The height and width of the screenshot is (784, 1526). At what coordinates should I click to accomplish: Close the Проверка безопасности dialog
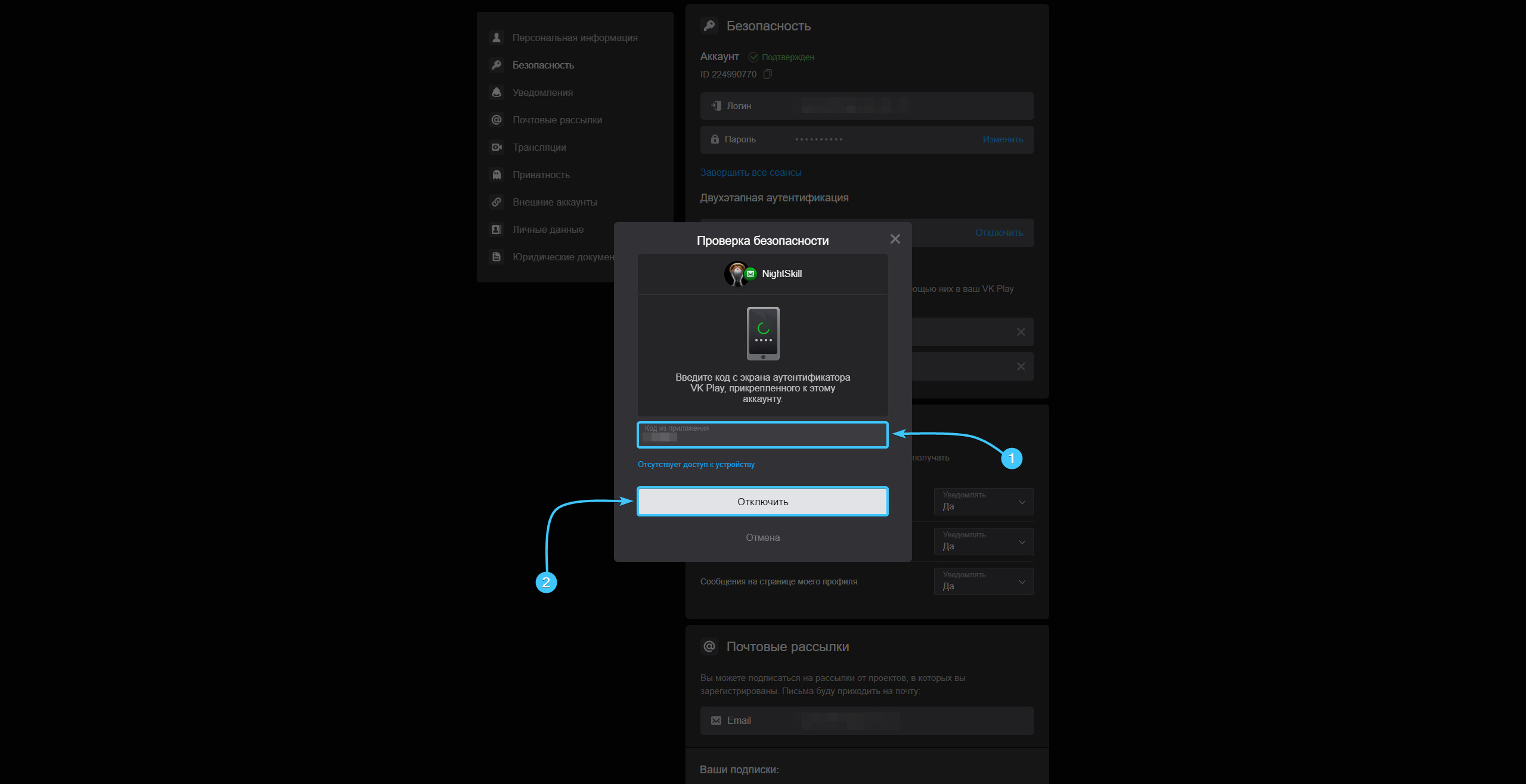click(x=895, y=239)
